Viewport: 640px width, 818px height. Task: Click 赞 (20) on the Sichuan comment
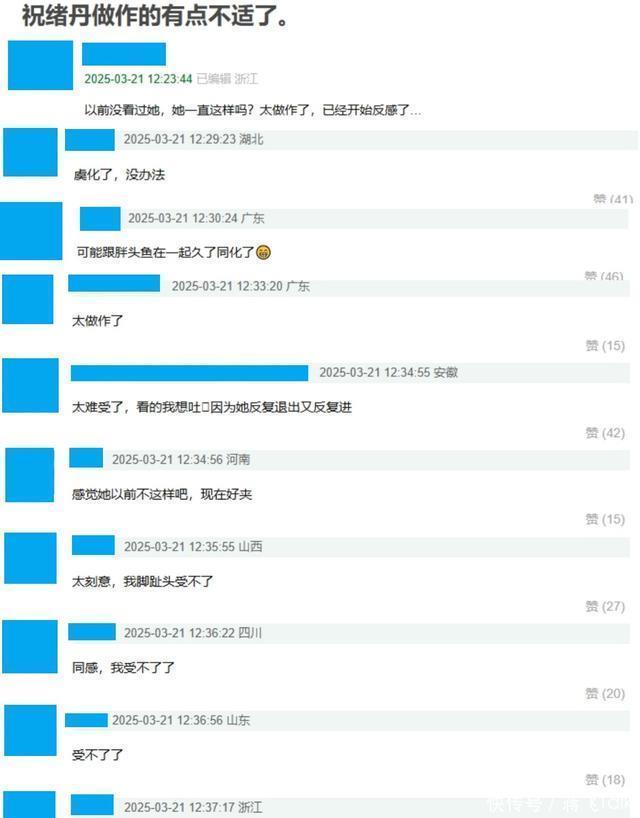pyautogui.click(x=605, y=693)
